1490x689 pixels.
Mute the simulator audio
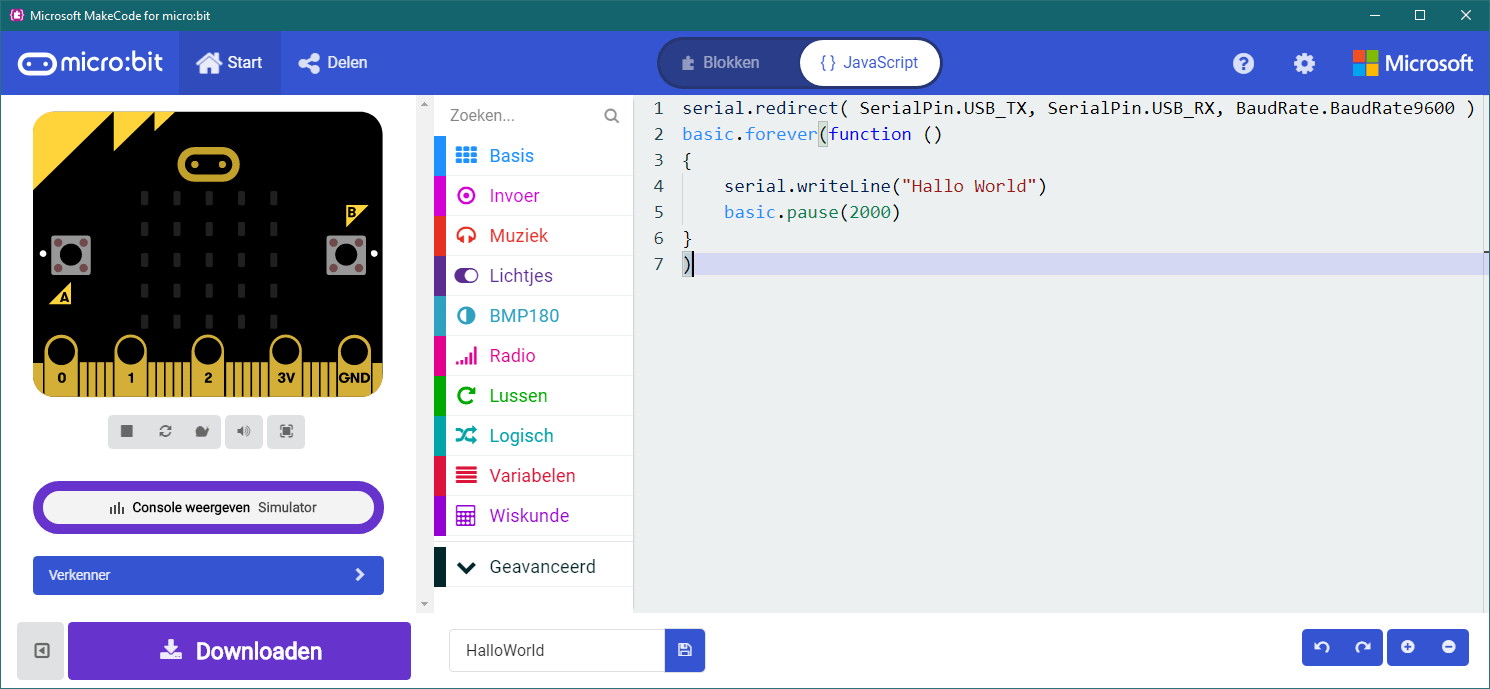pos(244,431)
